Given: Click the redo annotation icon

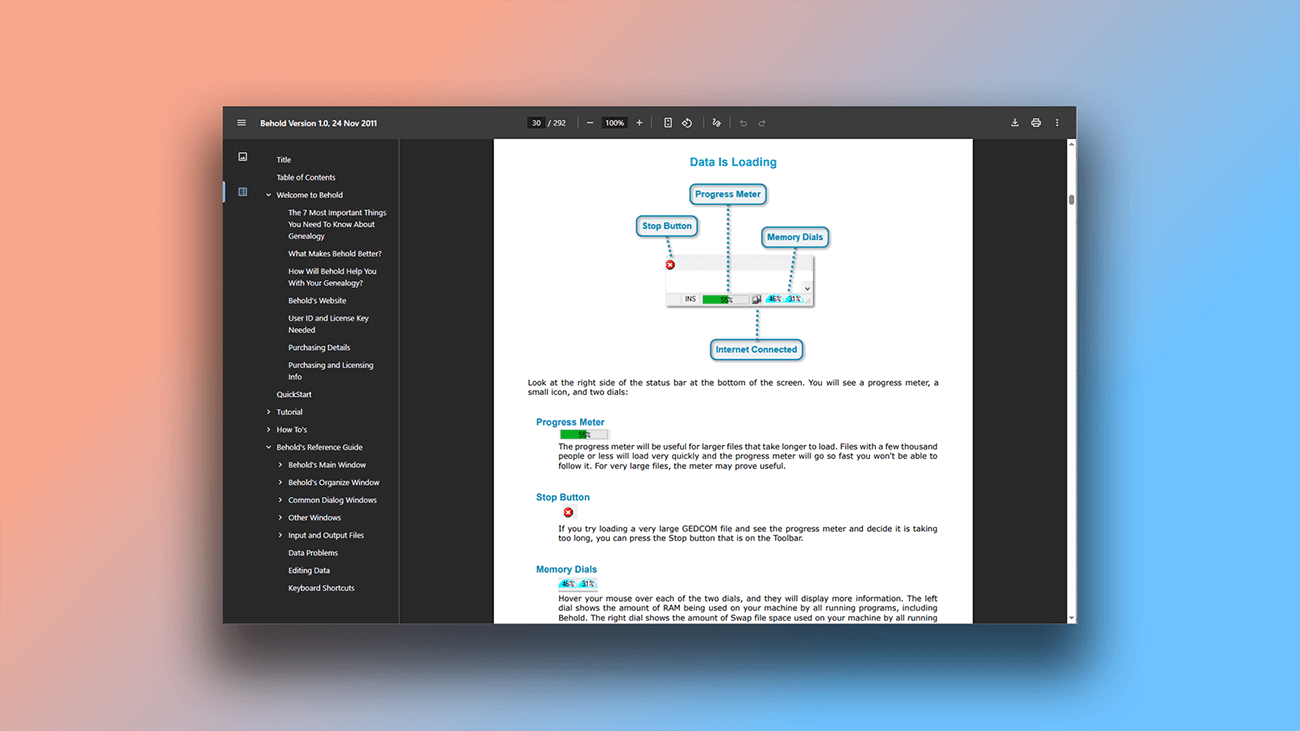Looking at the screenshot, I should [762, 122].
